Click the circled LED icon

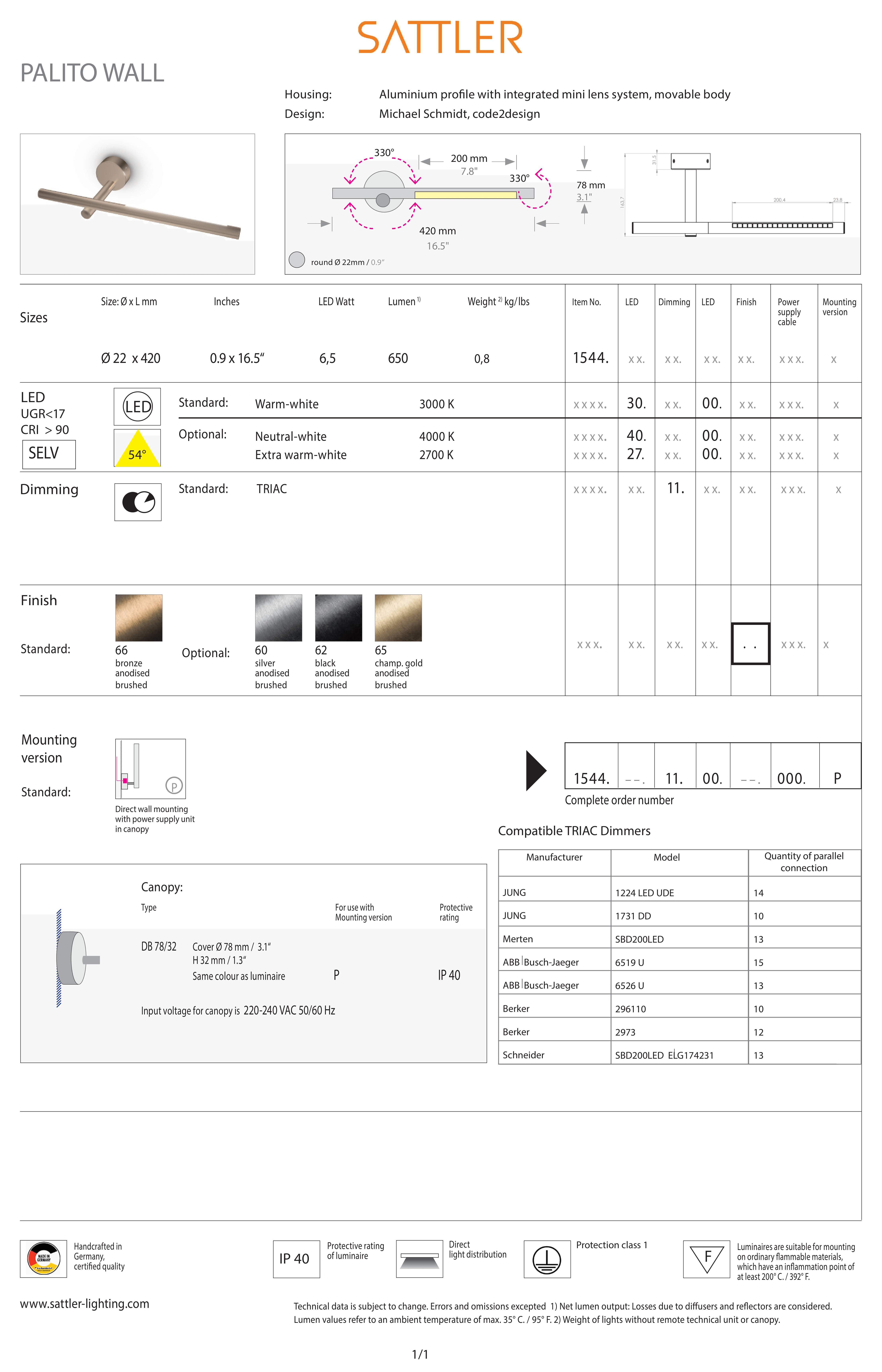click(x=138, y=407)
